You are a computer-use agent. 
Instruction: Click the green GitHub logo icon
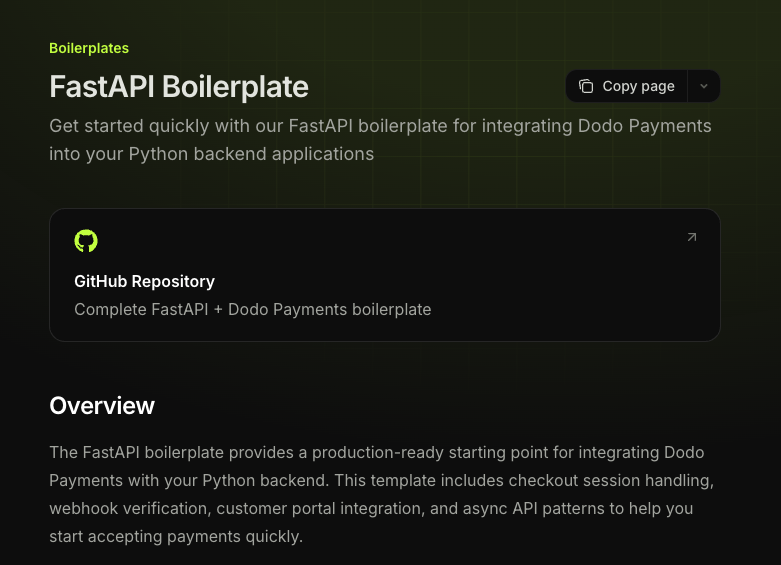tap(86, 241)
